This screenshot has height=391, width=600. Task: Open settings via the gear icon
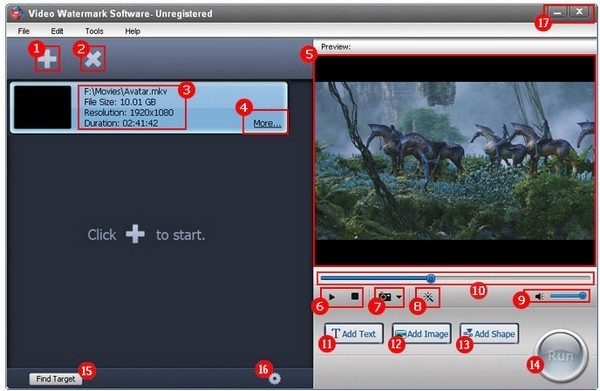(x=275, y=379)
